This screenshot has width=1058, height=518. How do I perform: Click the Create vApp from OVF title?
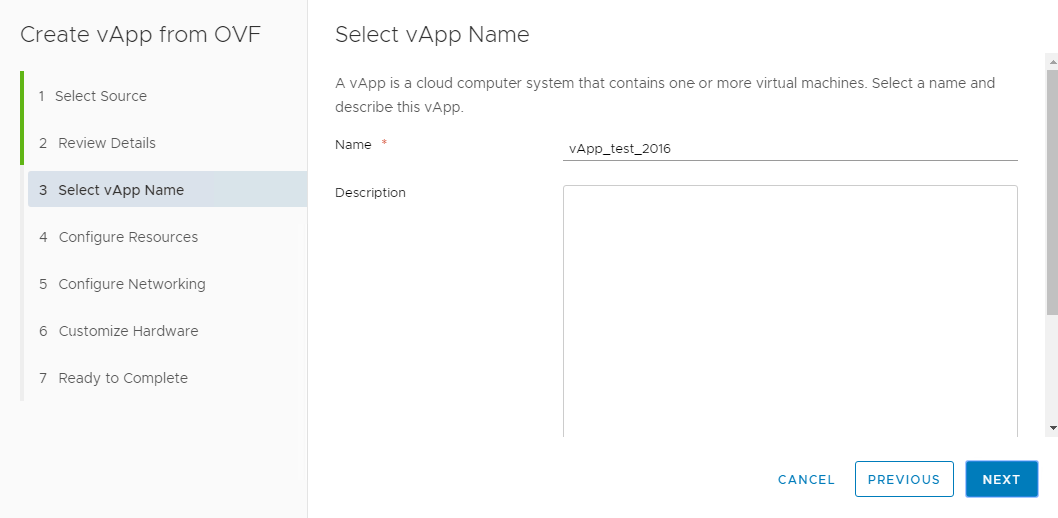click(140, 34)
